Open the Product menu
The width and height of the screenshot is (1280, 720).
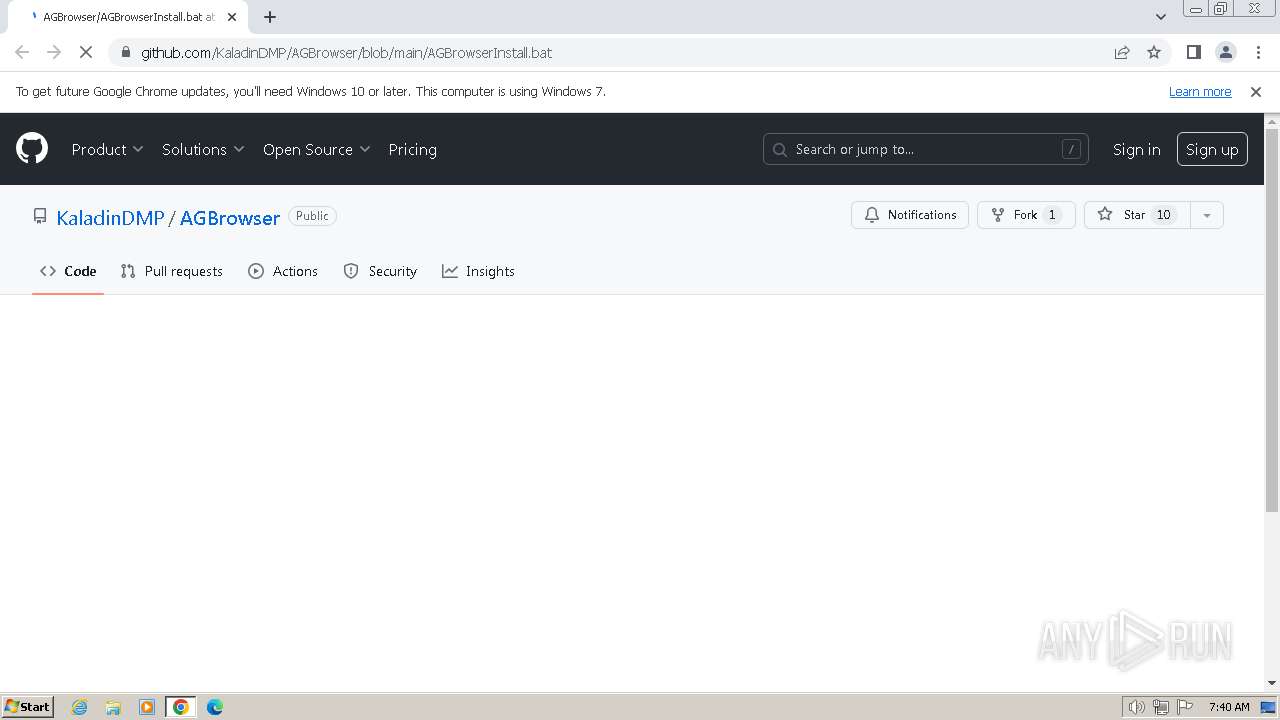(107, 149)
